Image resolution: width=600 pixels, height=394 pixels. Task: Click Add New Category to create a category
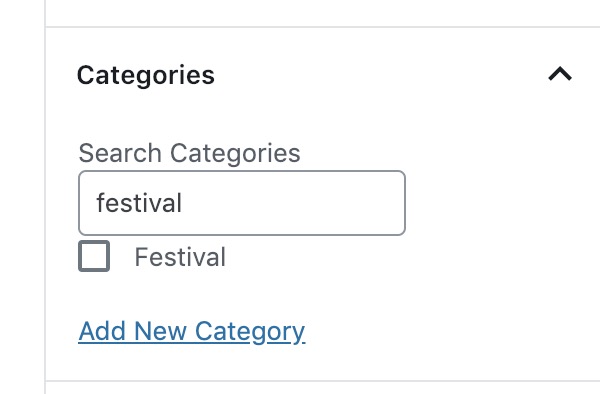point(192,331)
